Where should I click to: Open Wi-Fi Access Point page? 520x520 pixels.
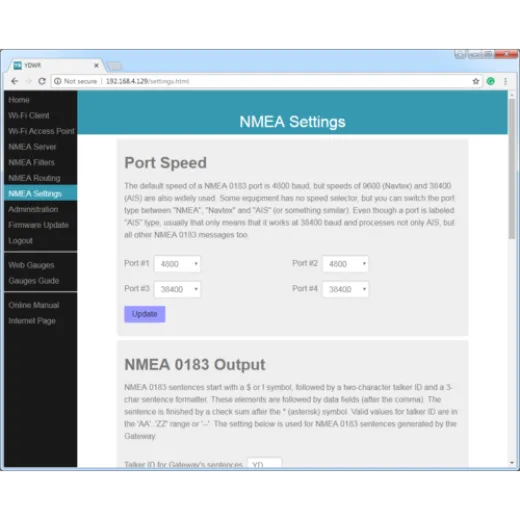pos(41,131)
